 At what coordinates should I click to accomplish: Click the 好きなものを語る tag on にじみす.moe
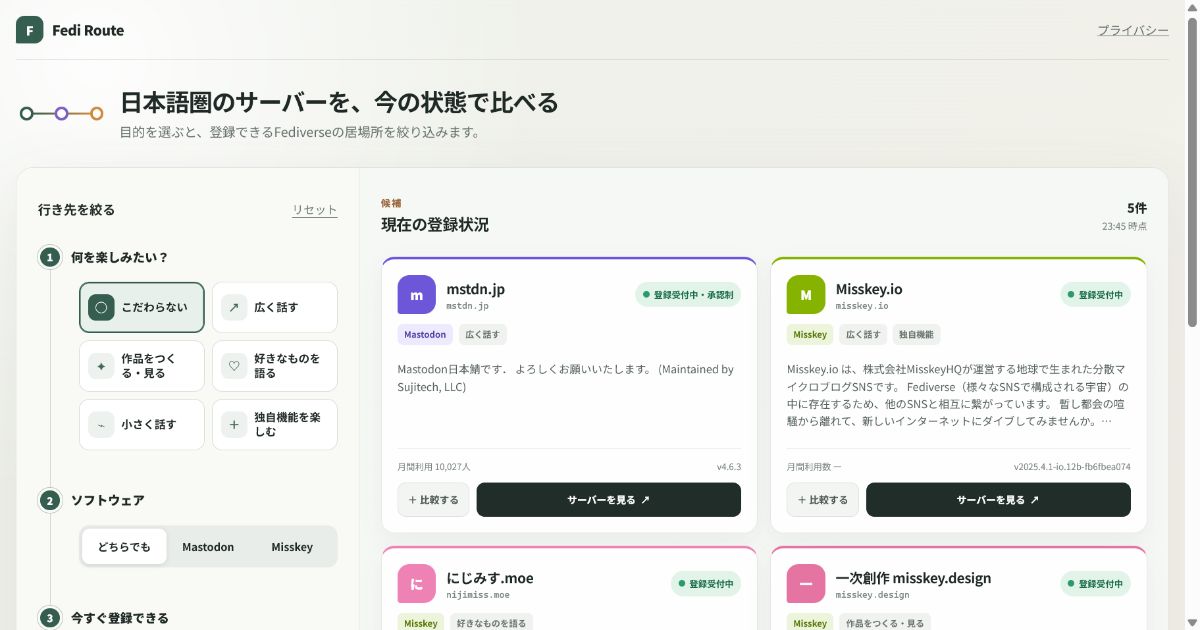click(x=491, y=623)
